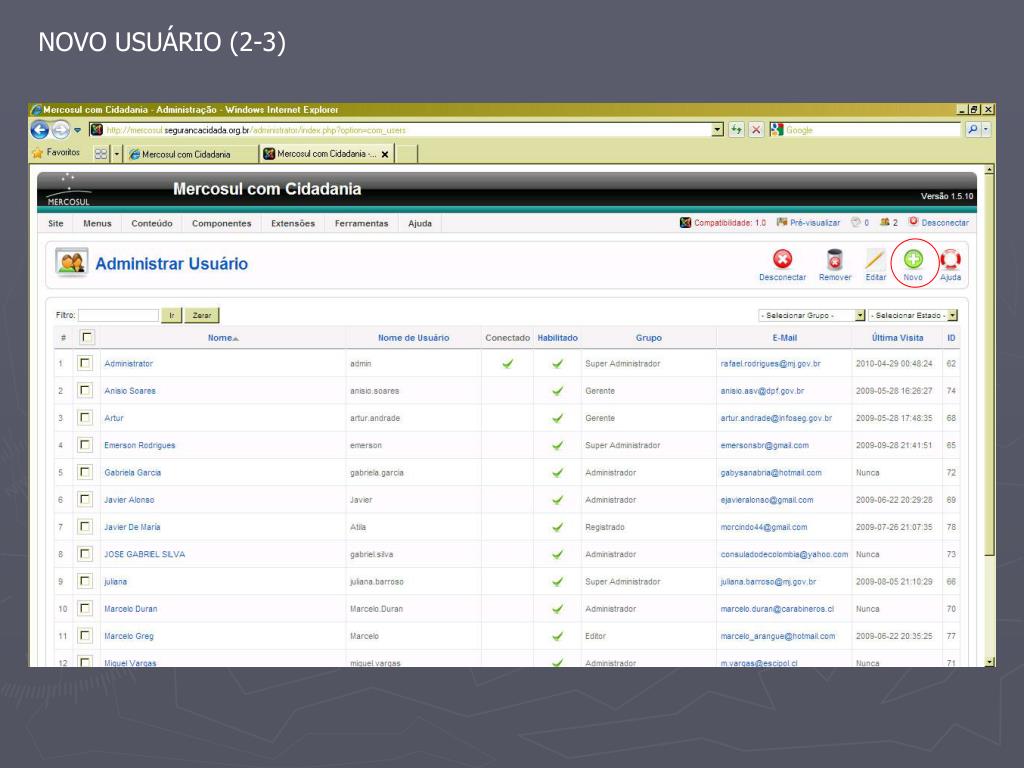
Task: Expand the tab list dropdown arrow
Action: 117,154
